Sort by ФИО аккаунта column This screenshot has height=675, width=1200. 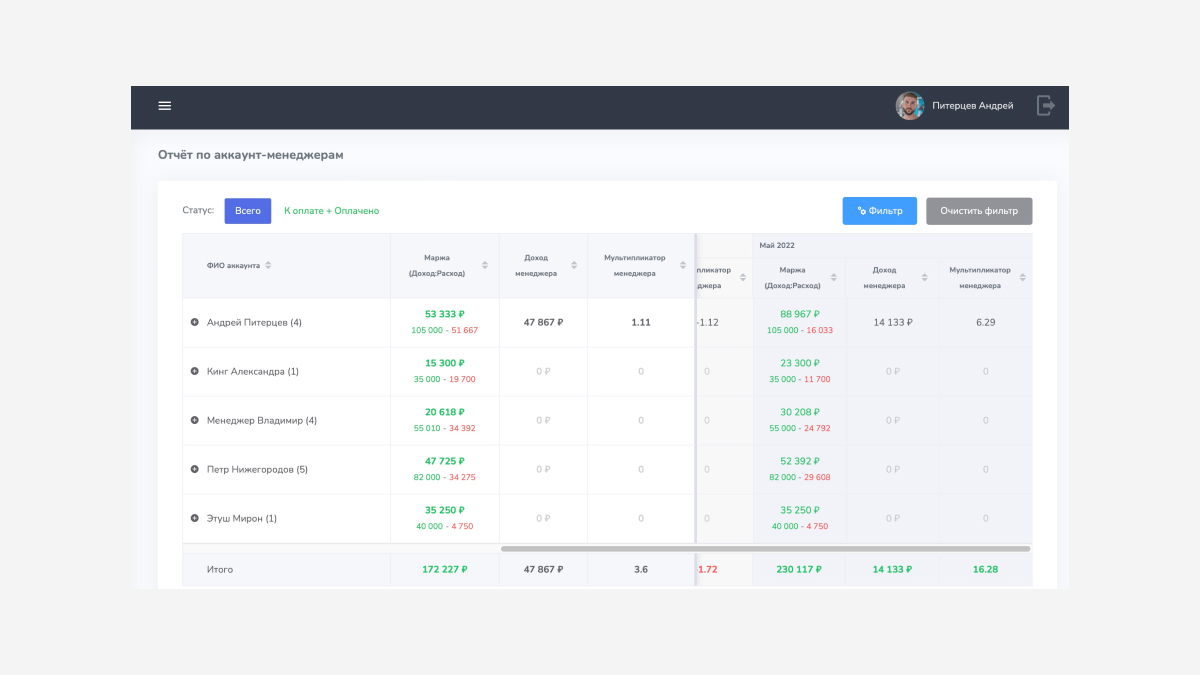click(268, 265)
